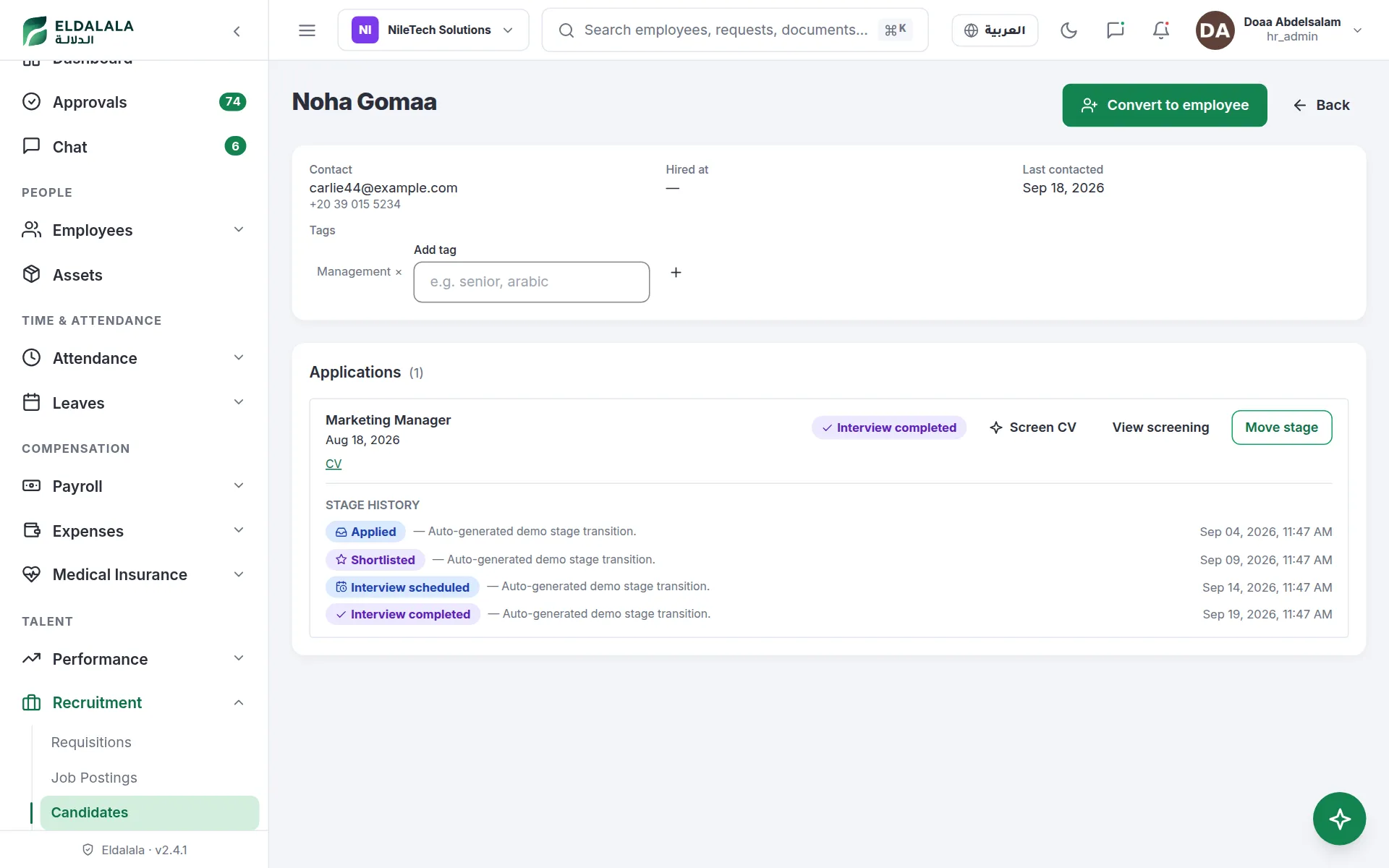Open the hamburger menu icon
1389x868 pixels.
pos(307,30)
